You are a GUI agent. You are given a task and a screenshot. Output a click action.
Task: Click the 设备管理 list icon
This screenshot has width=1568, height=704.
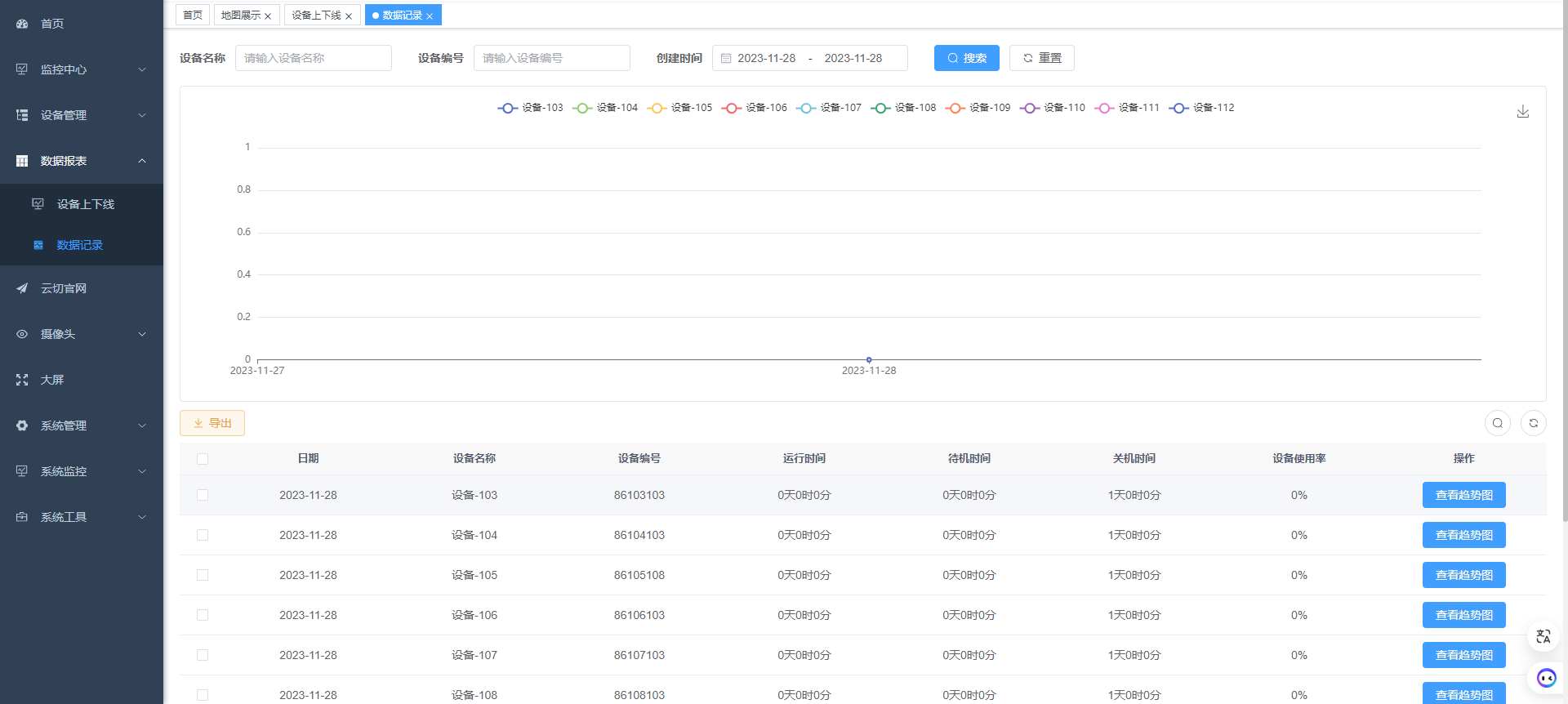coord(22,115)
